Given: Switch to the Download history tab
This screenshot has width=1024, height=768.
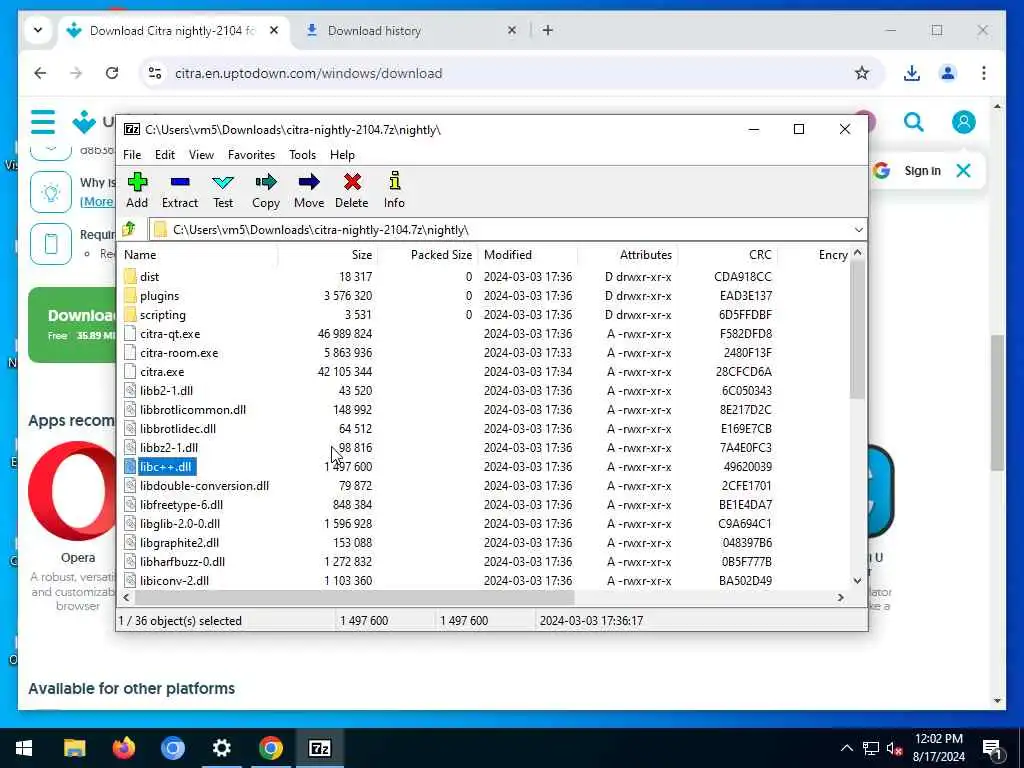Looking at the screenshot, I should (x=411, y=30).
